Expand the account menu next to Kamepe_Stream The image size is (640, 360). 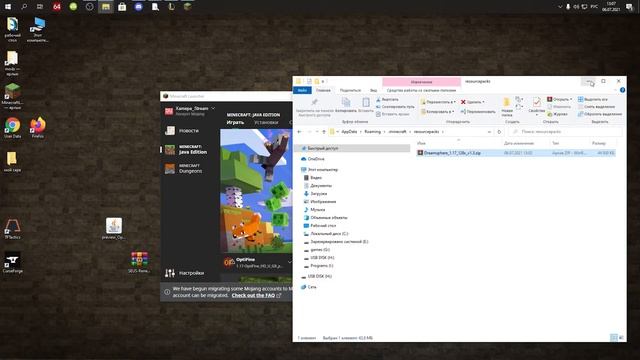[x=213, y=109]
